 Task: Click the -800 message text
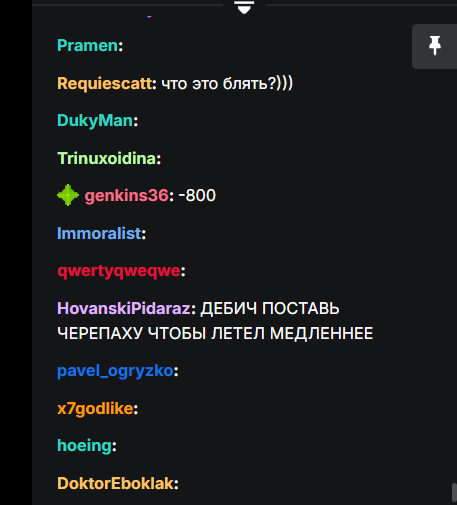pos(197,195)
